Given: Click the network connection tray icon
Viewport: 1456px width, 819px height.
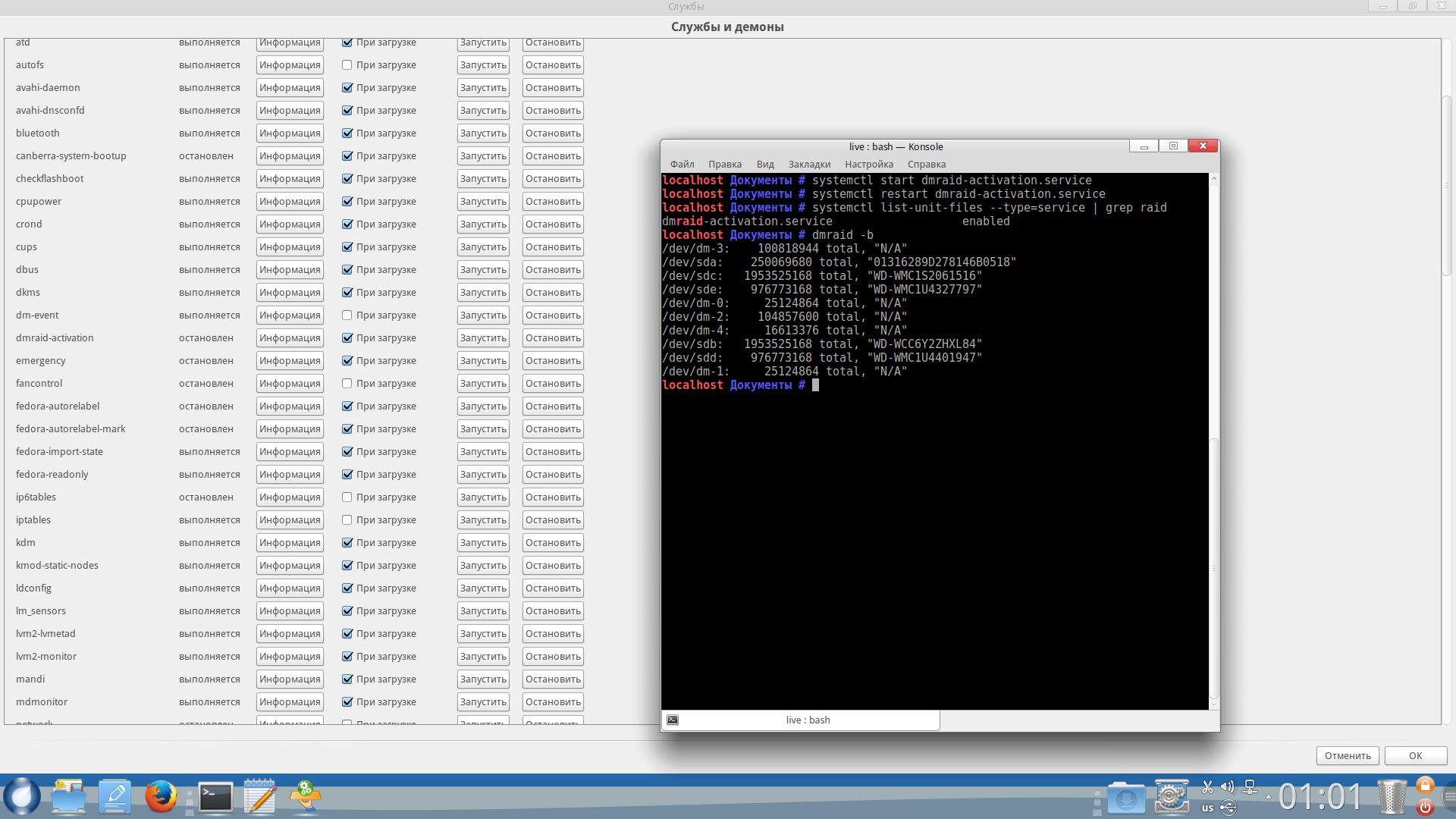Looking at the screenshot, I should click(x=1250, y=786).
